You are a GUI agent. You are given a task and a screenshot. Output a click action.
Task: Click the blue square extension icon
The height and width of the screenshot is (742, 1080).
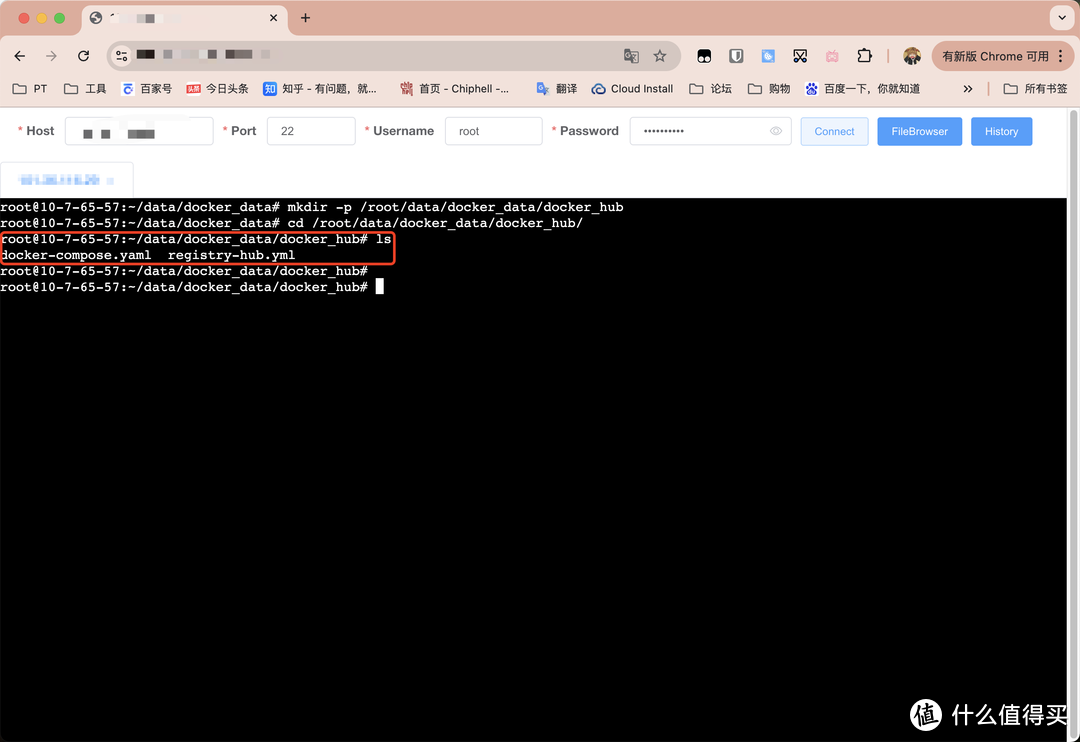[x=768, y=56]
